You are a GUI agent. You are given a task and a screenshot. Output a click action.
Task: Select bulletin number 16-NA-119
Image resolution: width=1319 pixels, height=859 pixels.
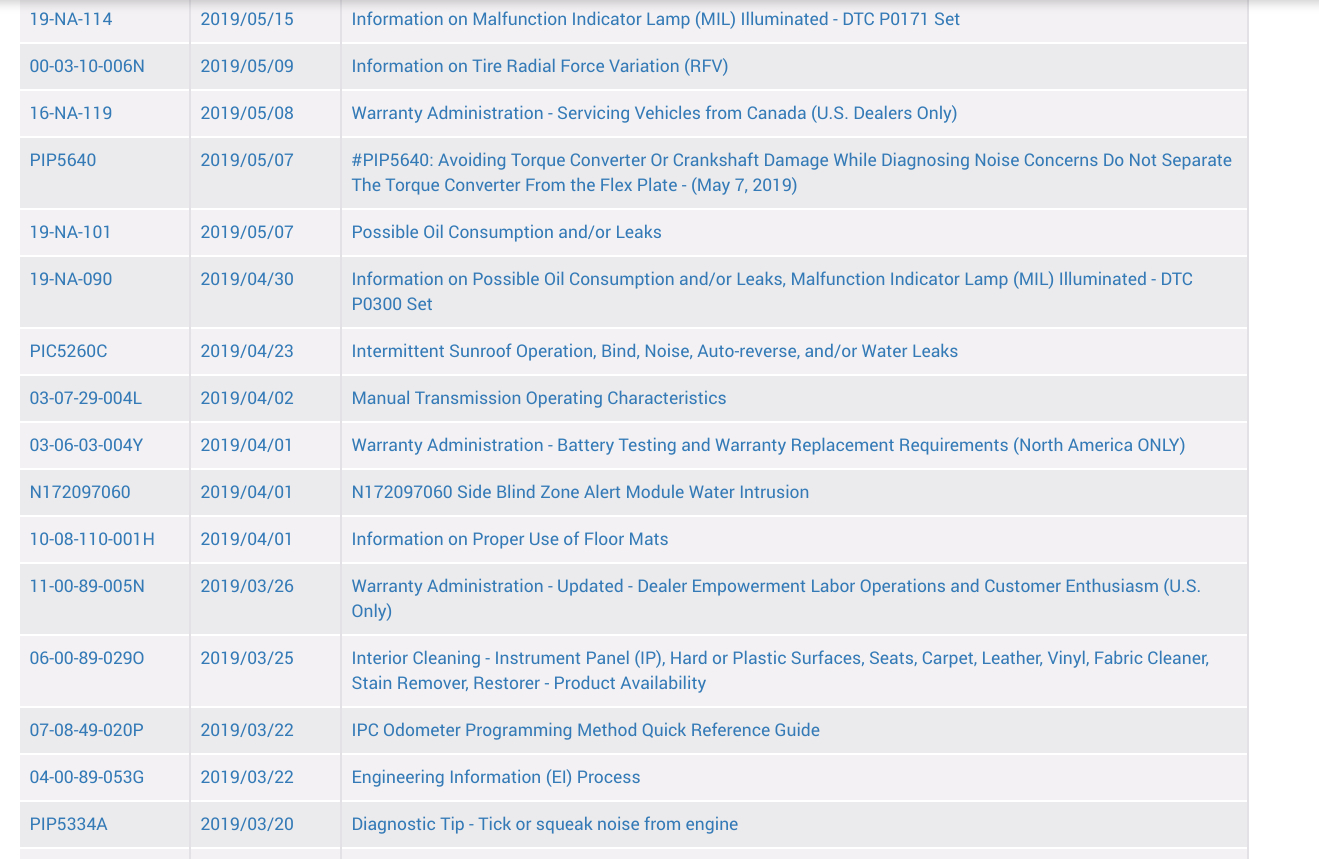coord(71,113)
